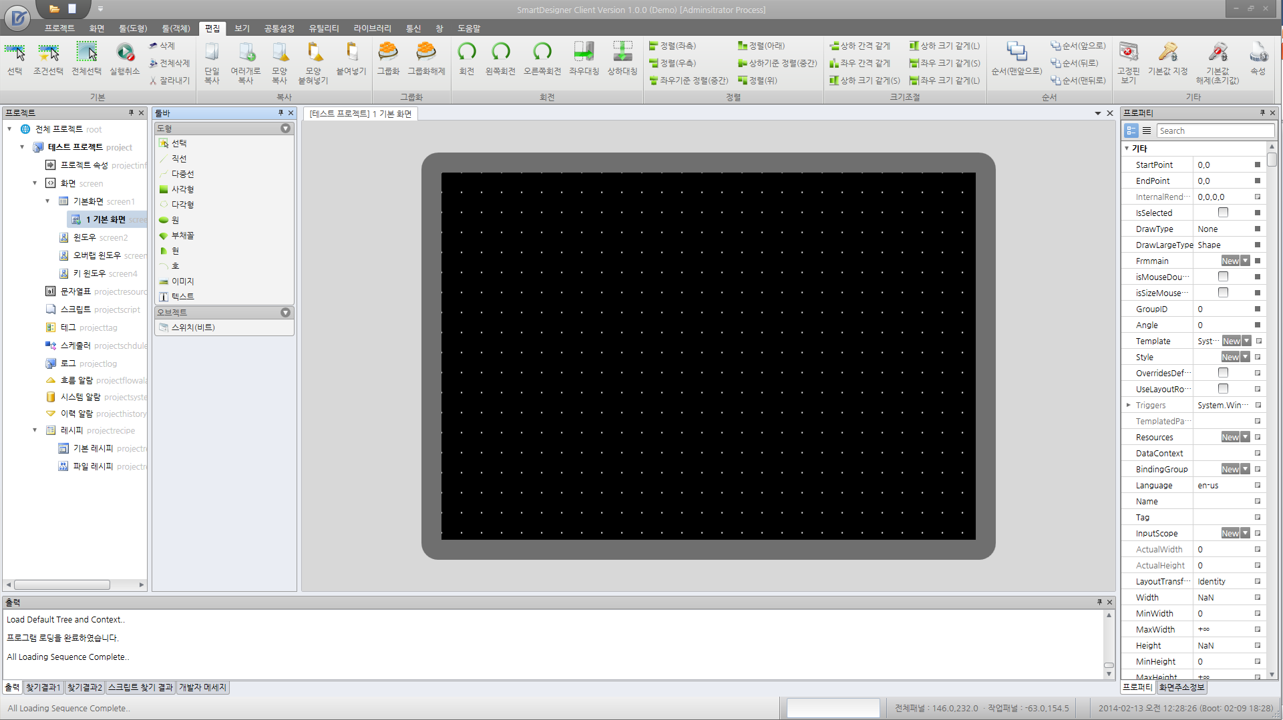
Task: Enable the OverridesDef property checkbox
Action: [x=1222, y=373]
